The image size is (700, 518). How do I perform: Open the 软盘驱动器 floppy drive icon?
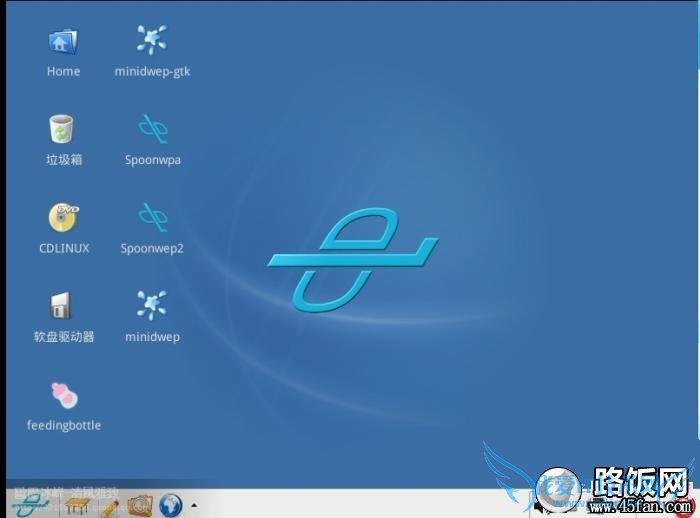61,305
